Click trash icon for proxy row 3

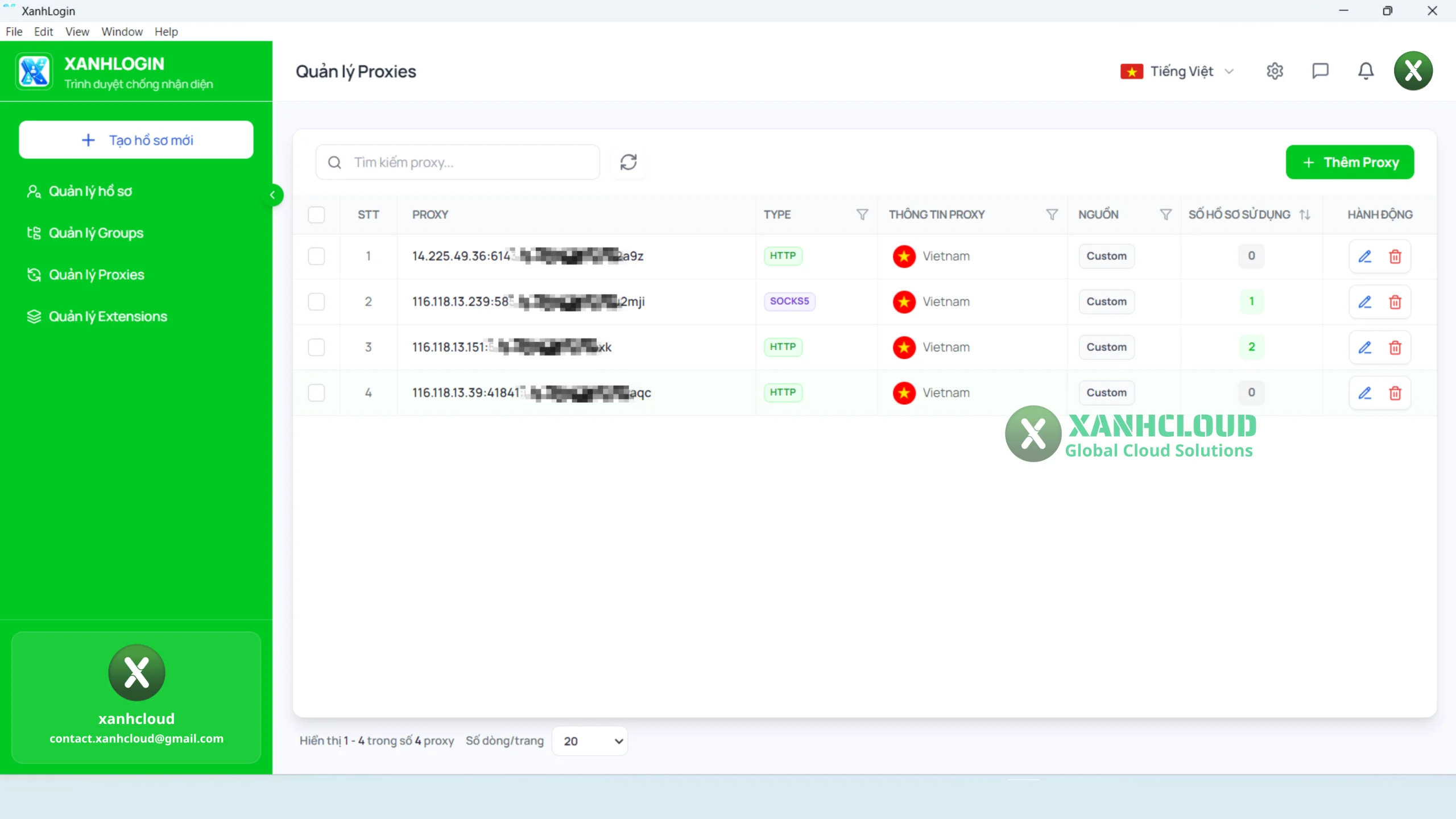point(1395,348)
